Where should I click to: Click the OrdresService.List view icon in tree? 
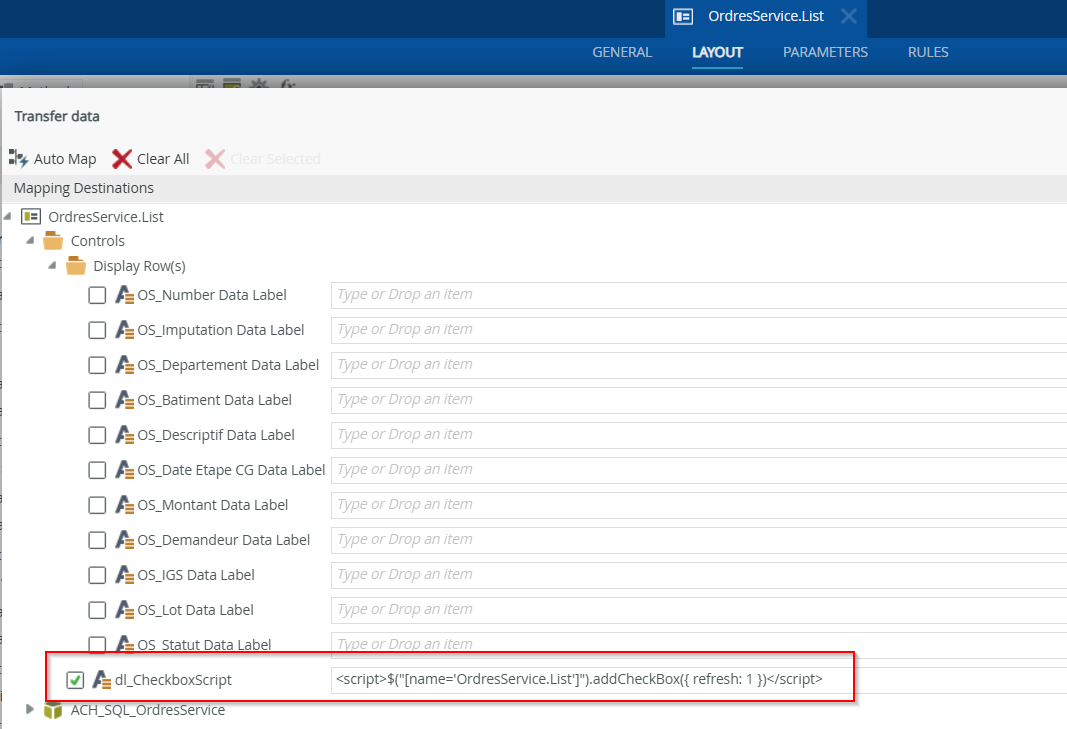31,216
